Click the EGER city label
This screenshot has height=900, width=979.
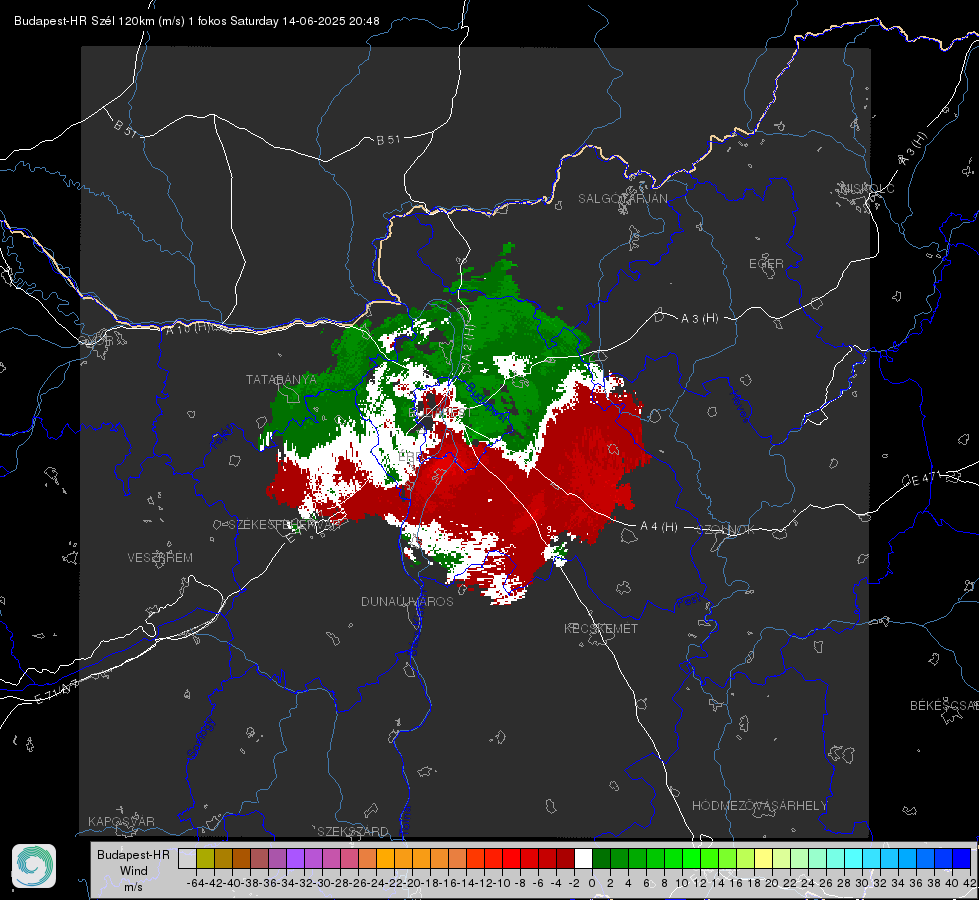coord(766,264)
